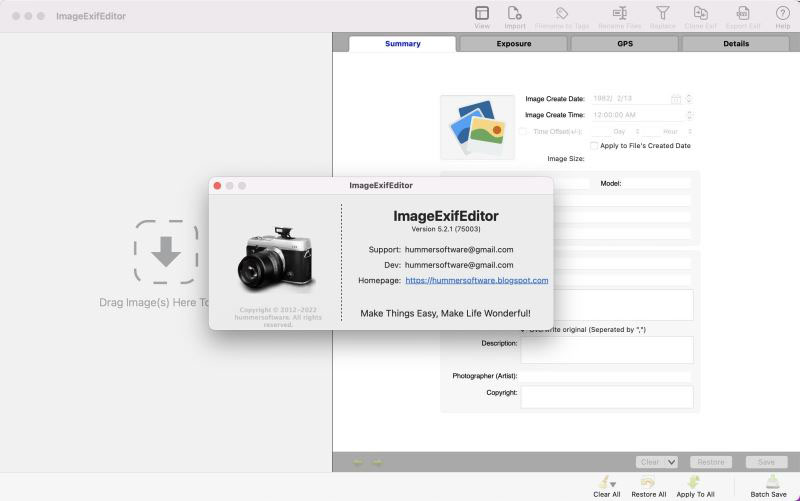This screenshot has width=800, height=501.
Task: Click the camera icon in About dialog
Action: pos(276,260)
